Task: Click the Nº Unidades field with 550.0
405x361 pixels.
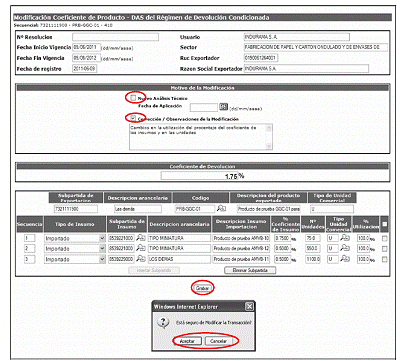Action: (313, 249)
